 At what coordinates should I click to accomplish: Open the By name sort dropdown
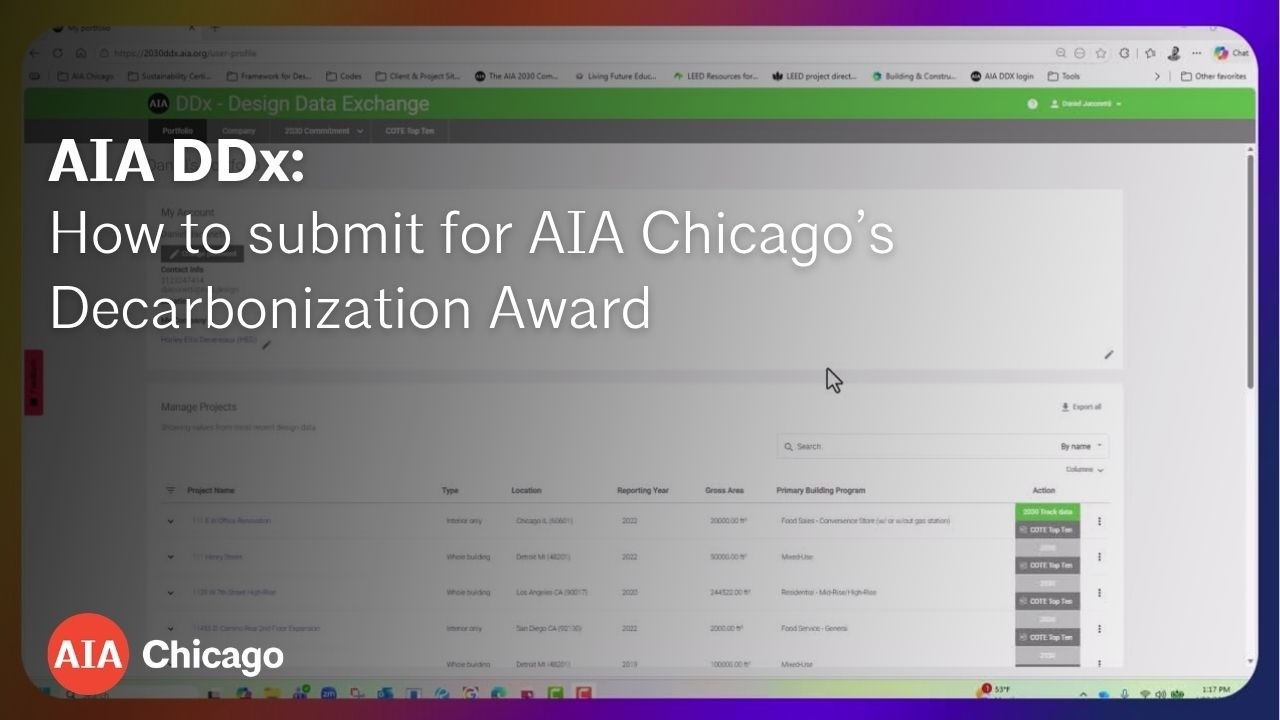[x=1082, y=446]
